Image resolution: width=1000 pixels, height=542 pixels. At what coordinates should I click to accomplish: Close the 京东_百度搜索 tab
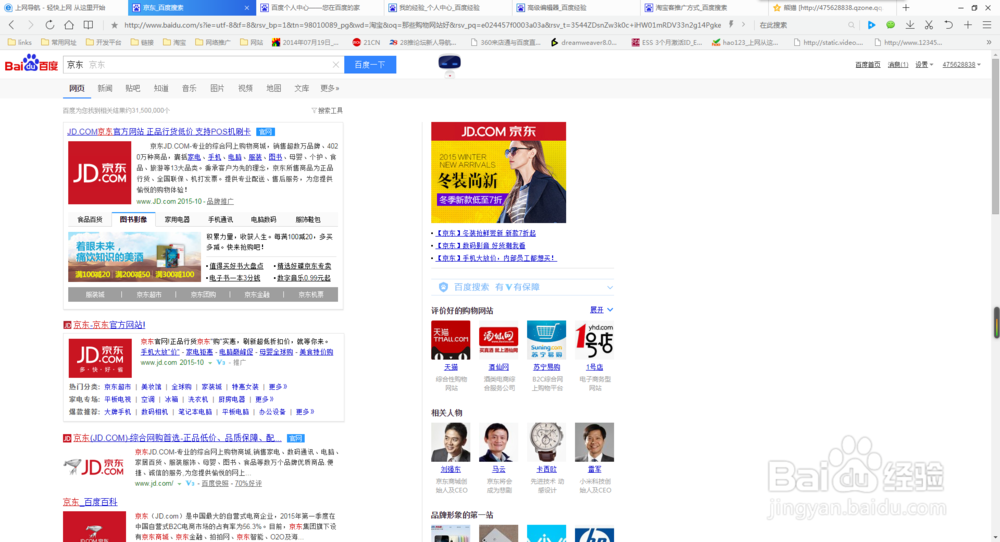click(x=247, y=8)
